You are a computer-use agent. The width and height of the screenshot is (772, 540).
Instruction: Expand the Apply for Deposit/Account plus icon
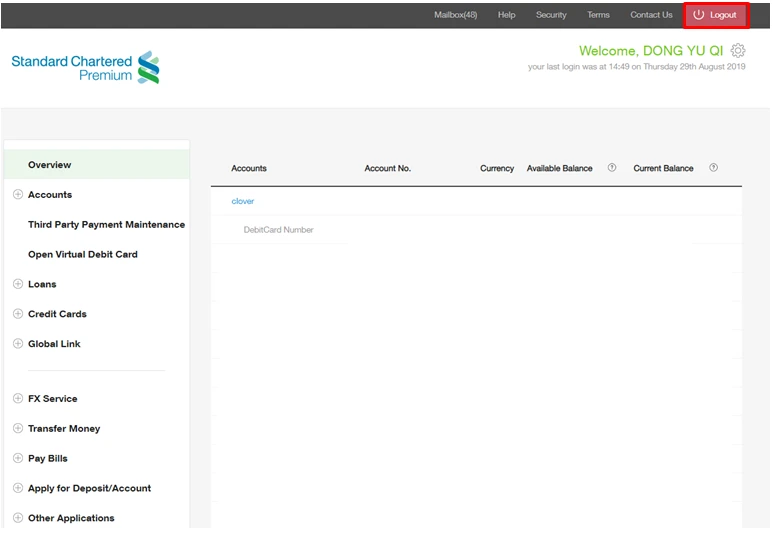[x=18, y=488]
